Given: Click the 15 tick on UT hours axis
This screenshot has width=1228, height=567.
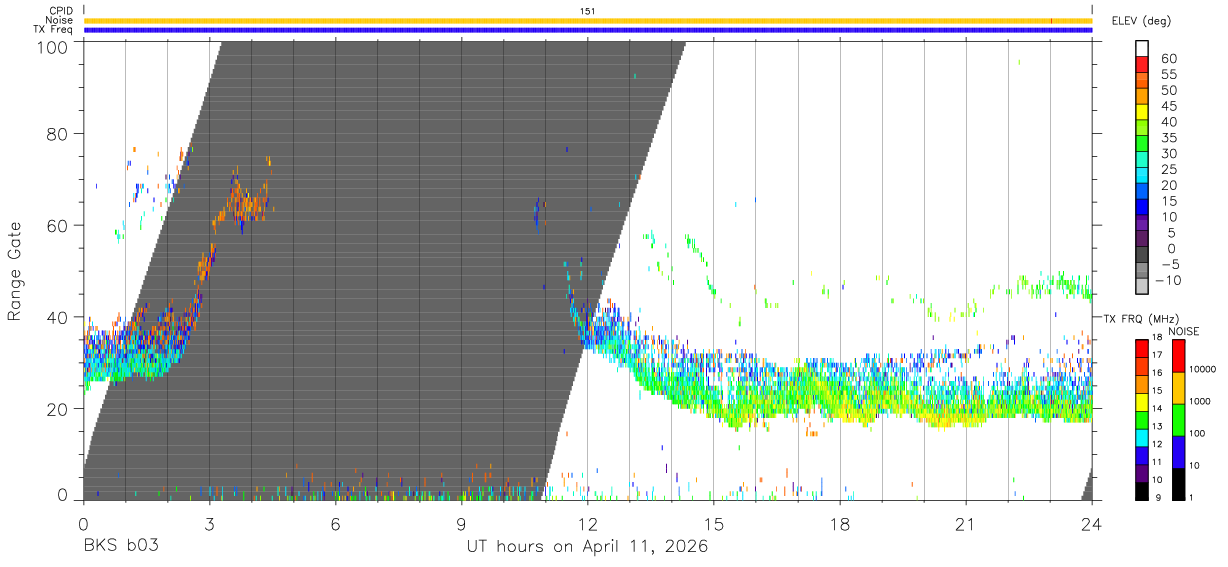Looking at the screenshot, I should point(714,524).
